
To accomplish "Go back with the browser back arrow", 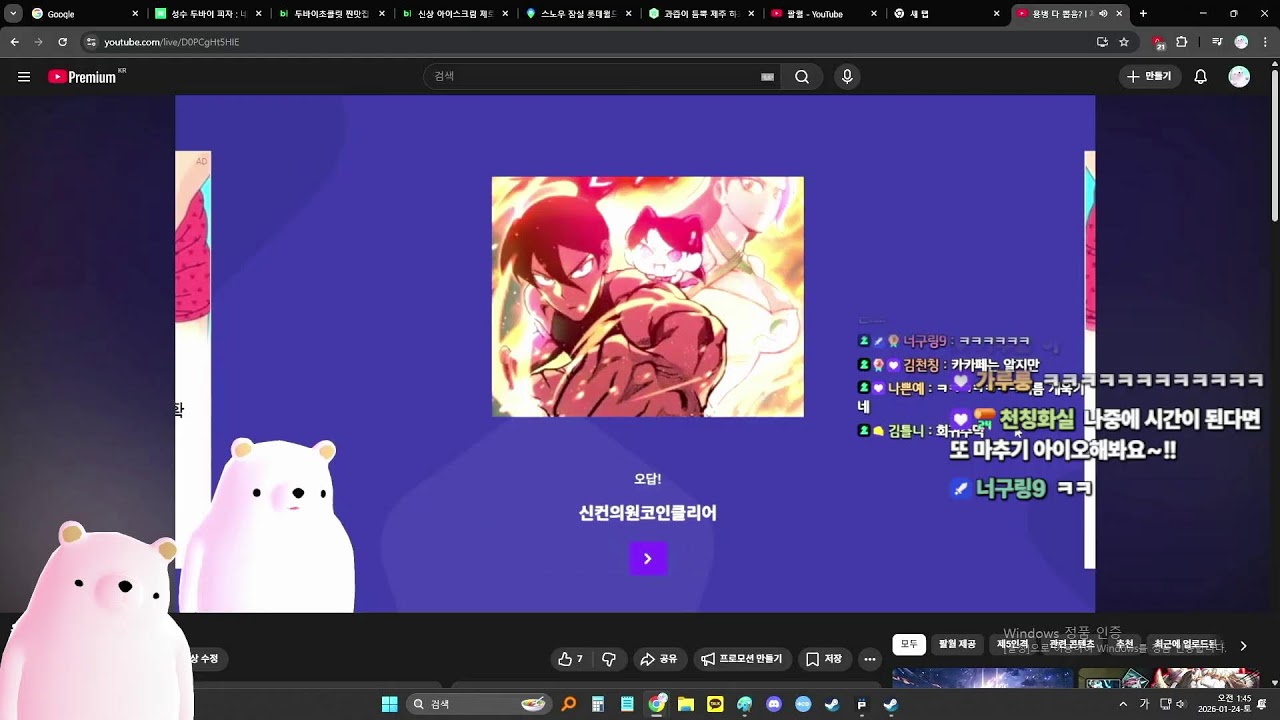I will pos(14,42).
